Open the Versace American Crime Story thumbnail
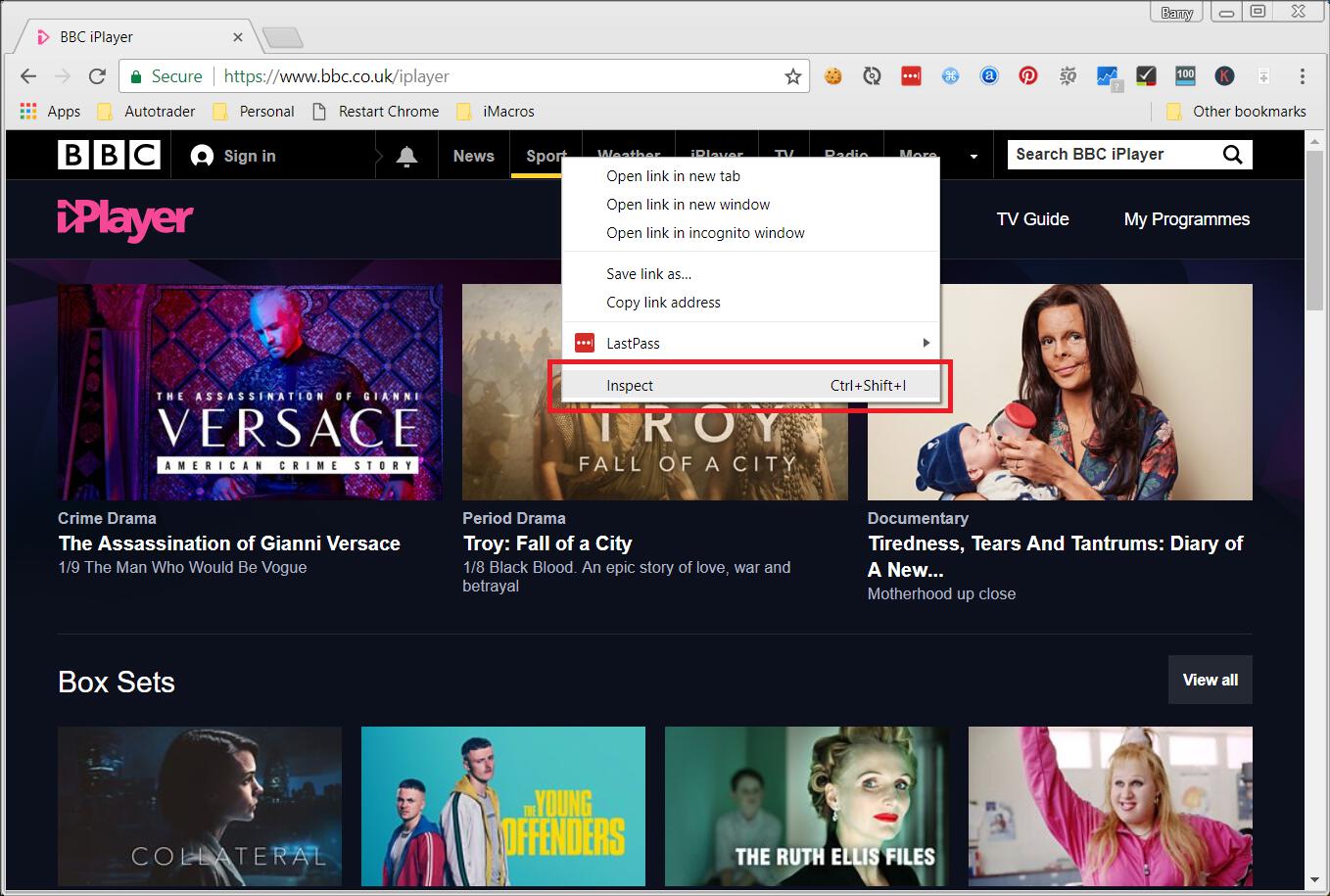Viewport: 1330px width, 896px height. (x=250, y=392)
